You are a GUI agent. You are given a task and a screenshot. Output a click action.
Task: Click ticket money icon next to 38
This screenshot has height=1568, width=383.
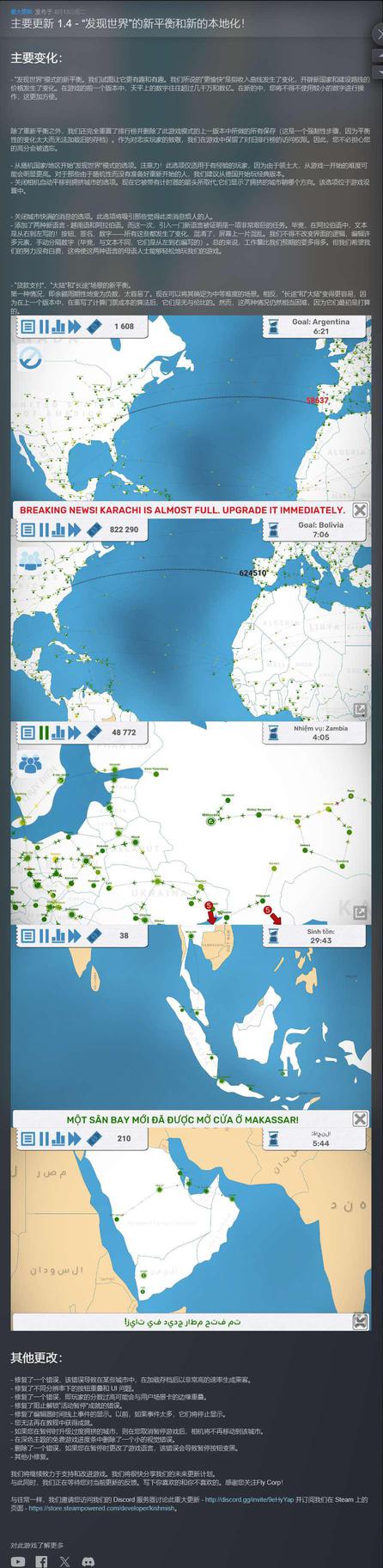(x=94, y=935)
